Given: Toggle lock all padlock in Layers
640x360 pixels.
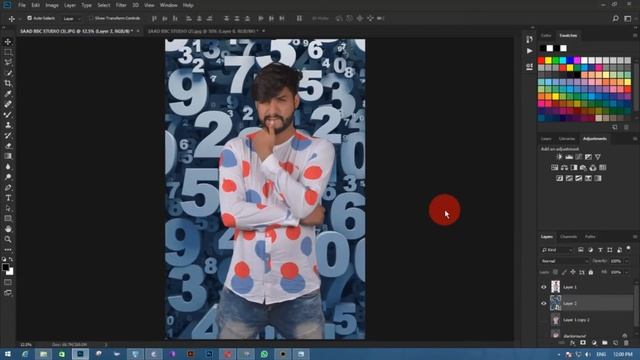Looking at the screenshot, I should 591,272.
